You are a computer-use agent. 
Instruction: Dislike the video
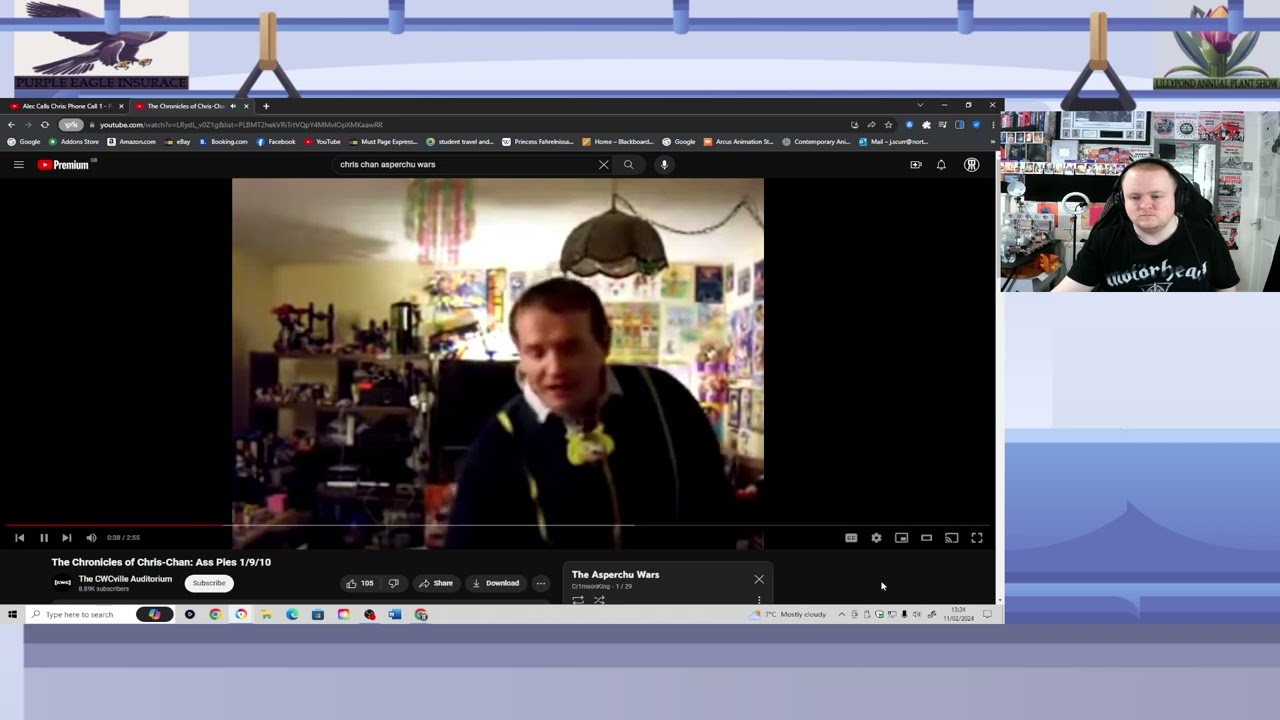click(x=394, y=583)
